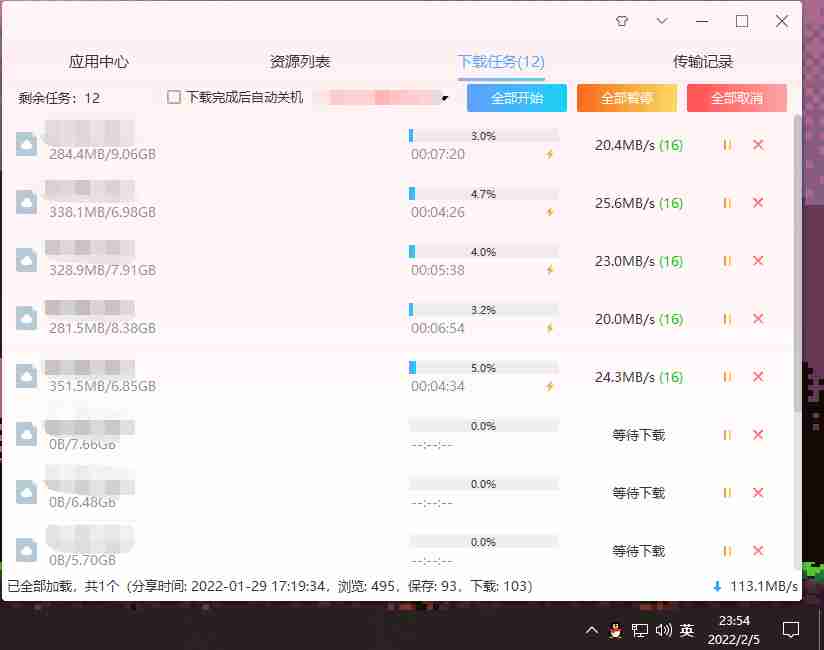Image resolution: width=824 pixels, height=650 pixels.
Task: Click file icon of 0B/7.66GB task
Action: (x=26, y=434)
